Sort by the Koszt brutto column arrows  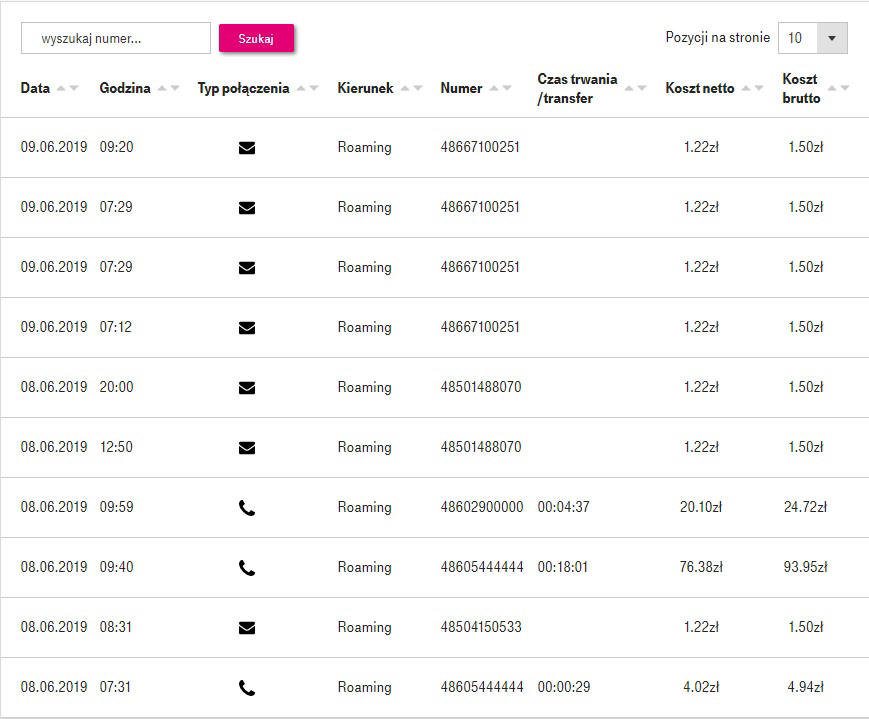click(839, 88)
